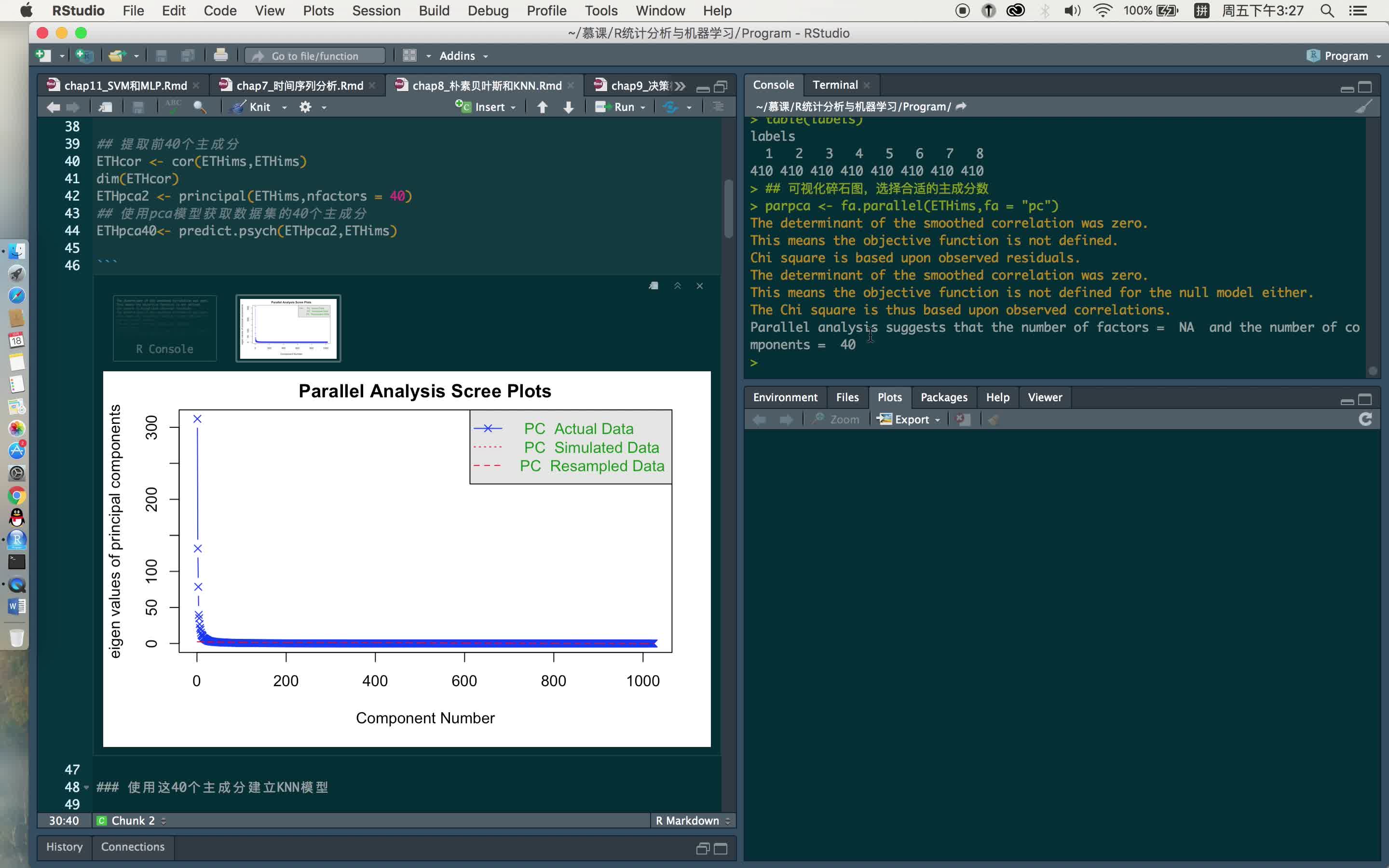Open Export dropdown in Plots pane

coord(909,420)
